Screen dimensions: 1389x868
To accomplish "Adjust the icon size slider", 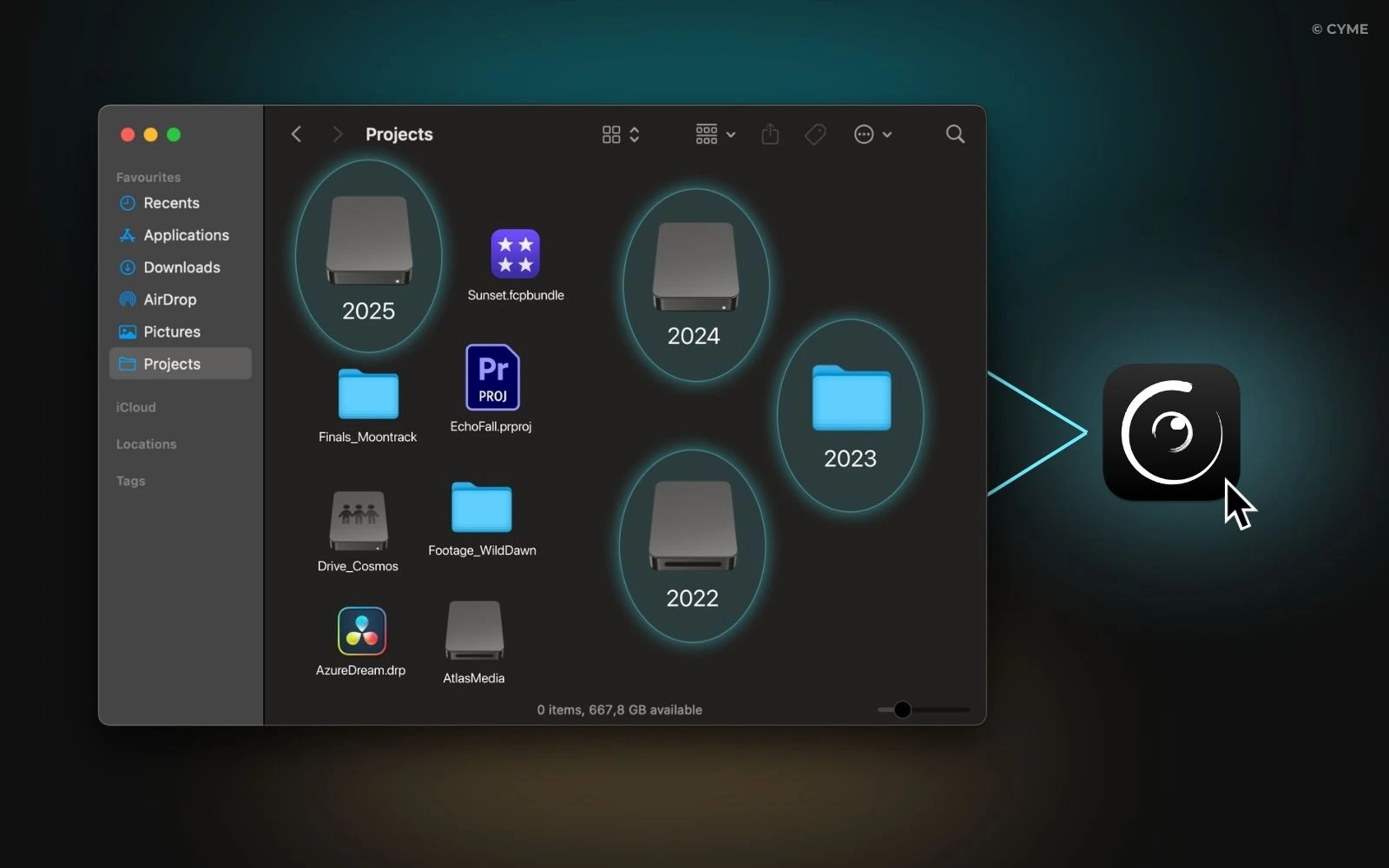I will pyautogui.click(x=903, y=710).
